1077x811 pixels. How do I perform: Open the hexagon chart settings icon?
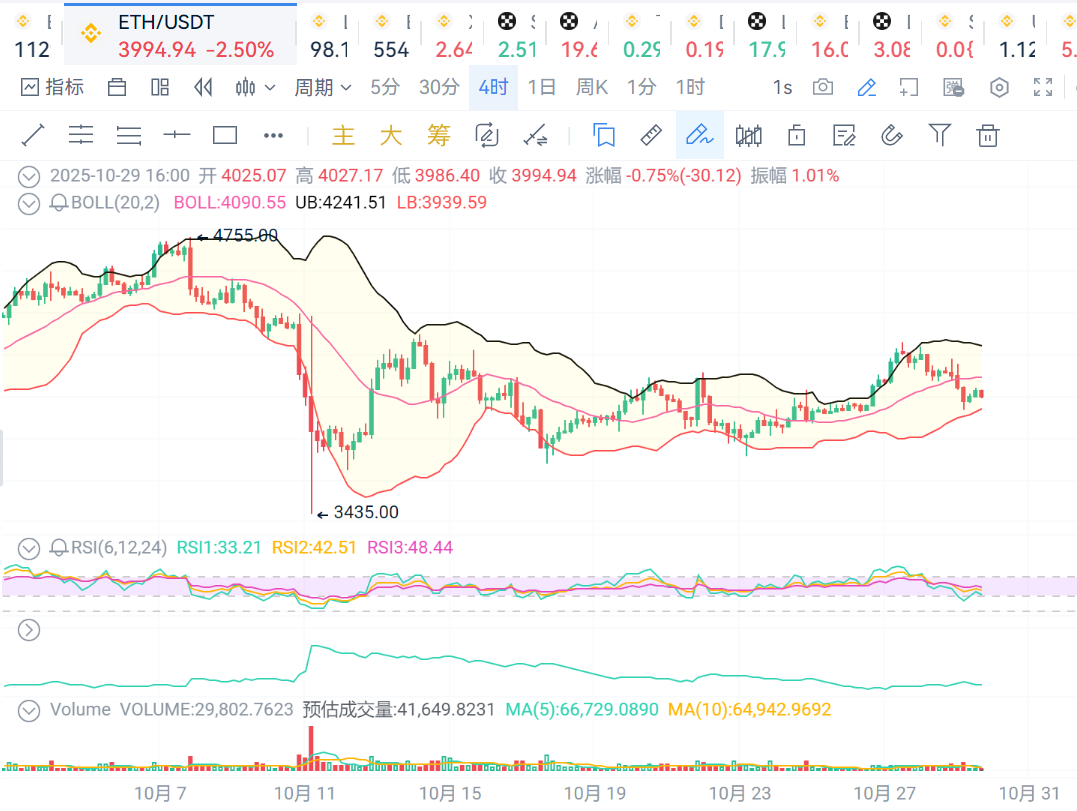(x=999, y=88)
